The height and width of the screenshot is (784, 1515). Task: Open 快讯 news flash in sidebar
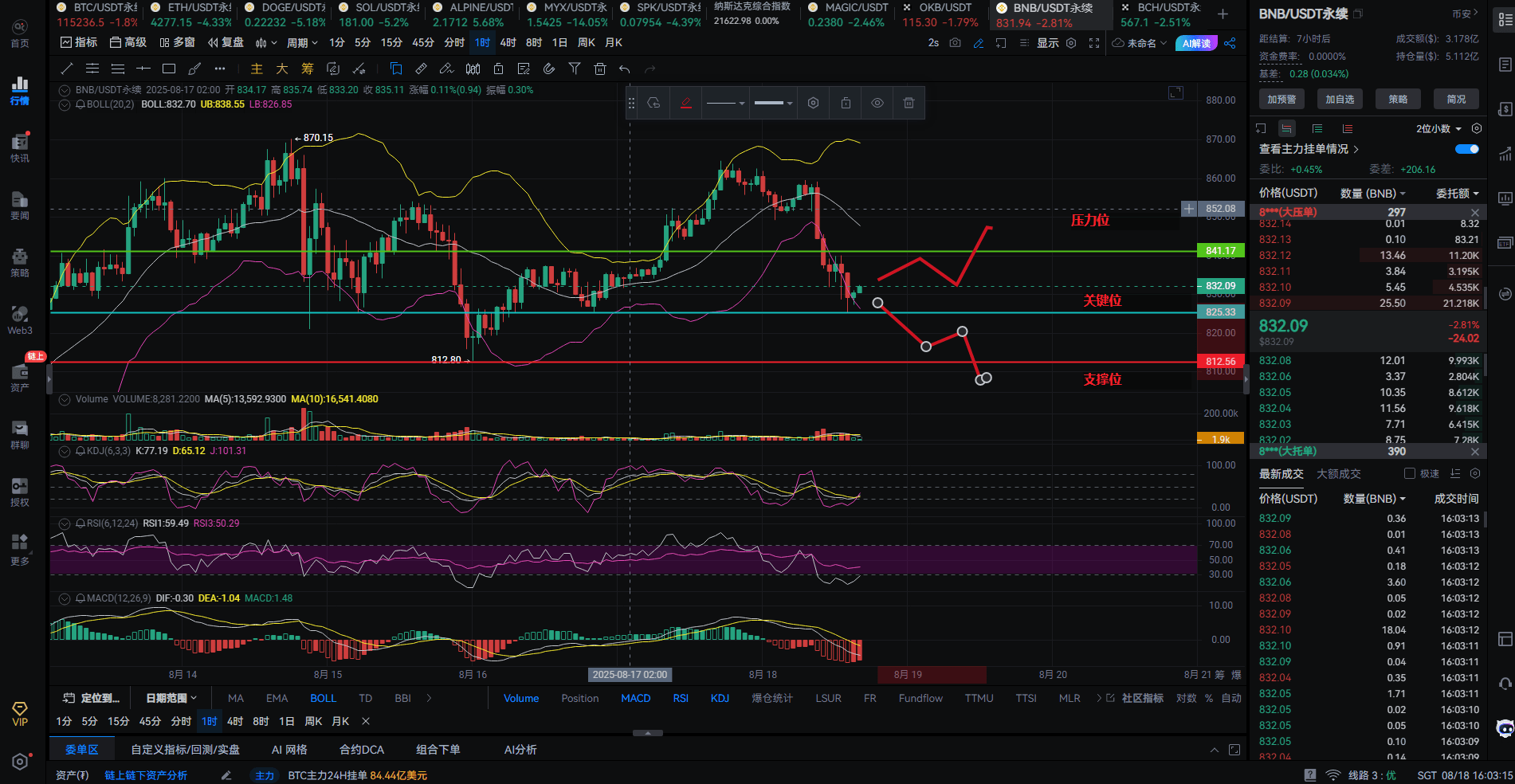(20, 148)
